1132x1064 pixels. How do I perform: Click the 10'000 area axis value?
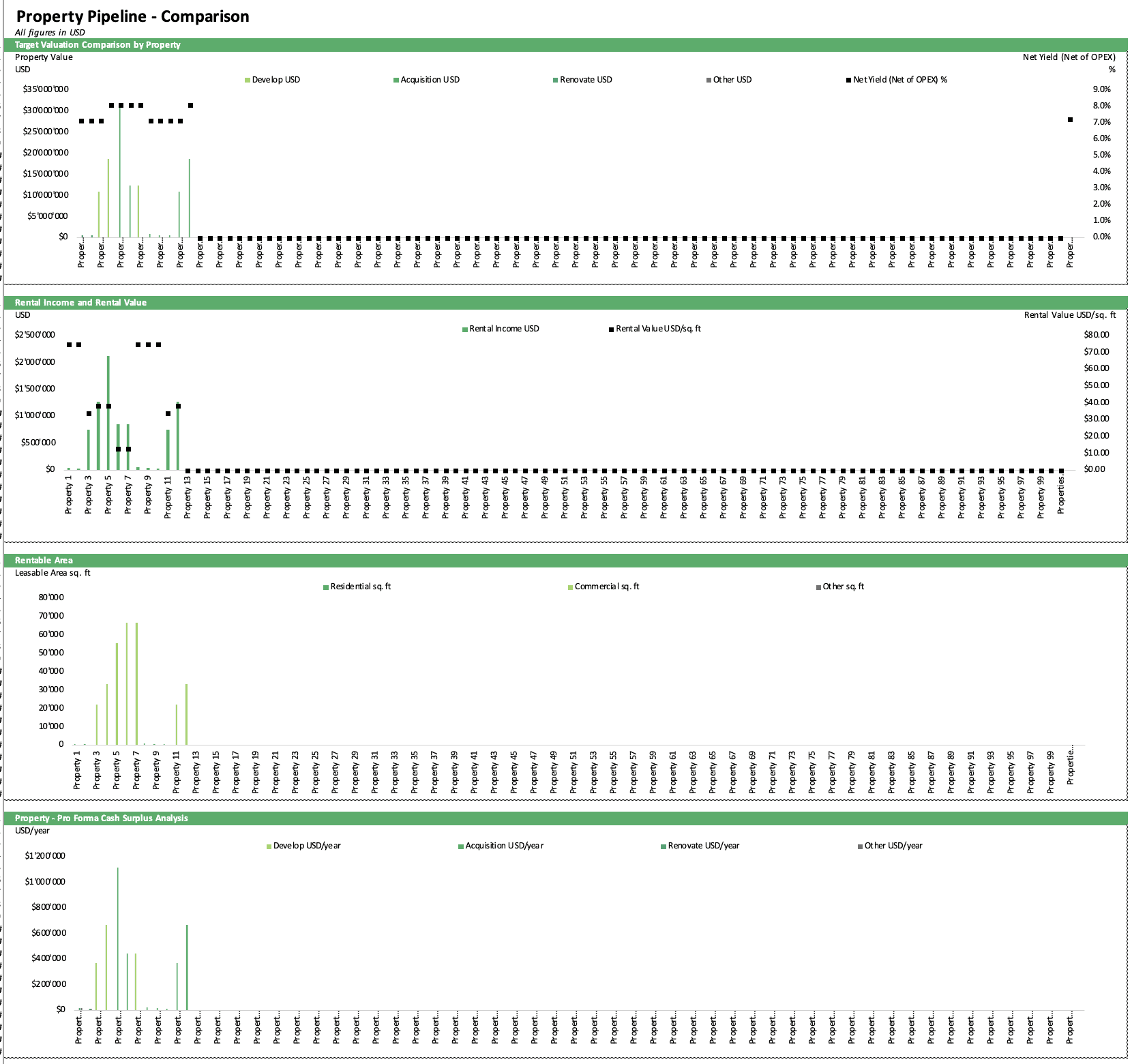point(51,726)
